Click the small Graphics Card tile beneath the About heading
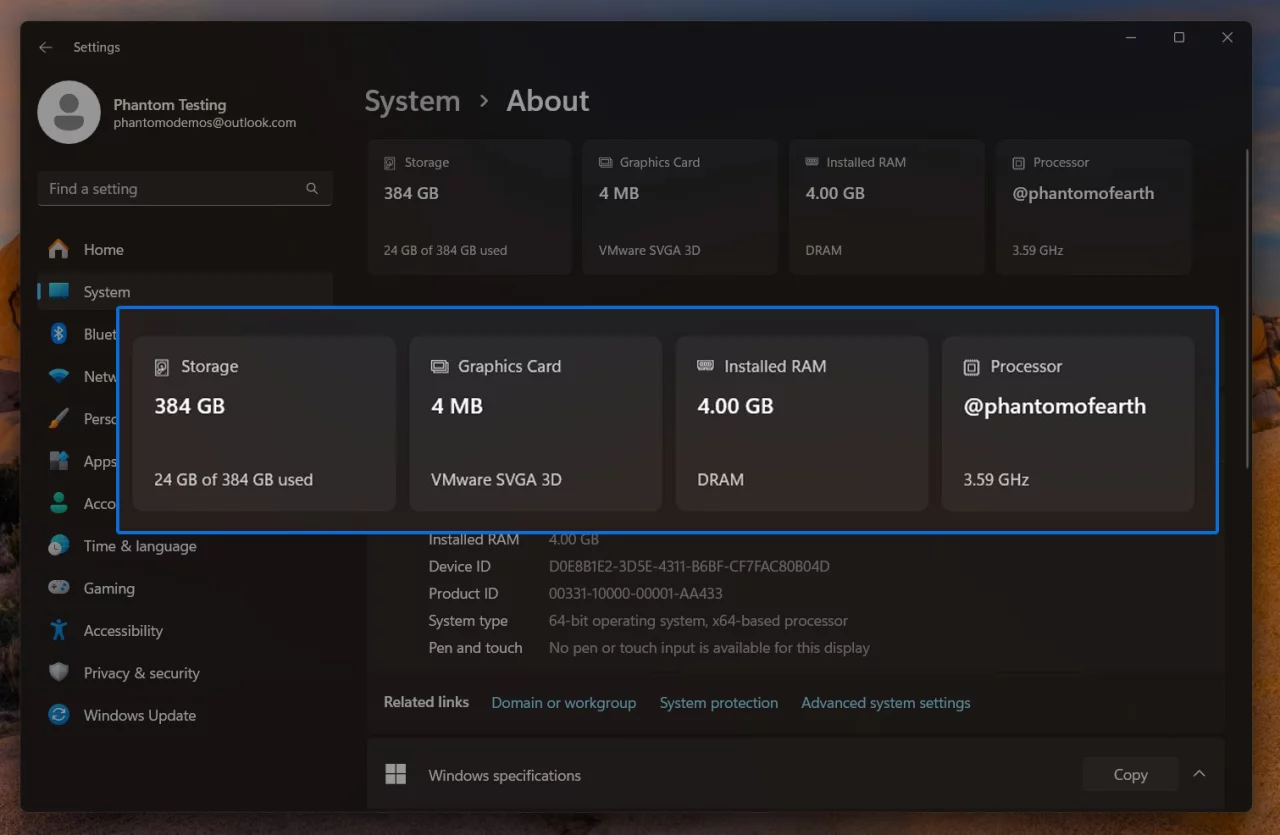Viewport: 1280px width, 835px height. 680,207
